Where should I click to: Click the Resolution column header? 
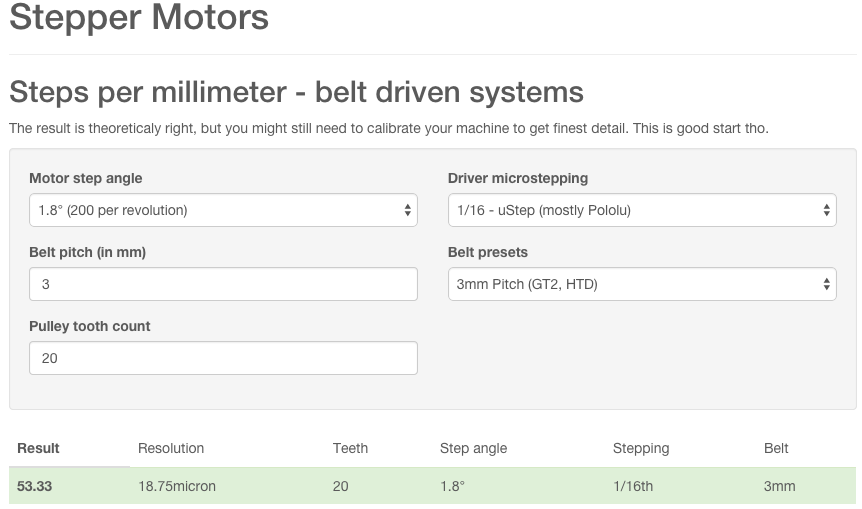(x=171, y=448)
